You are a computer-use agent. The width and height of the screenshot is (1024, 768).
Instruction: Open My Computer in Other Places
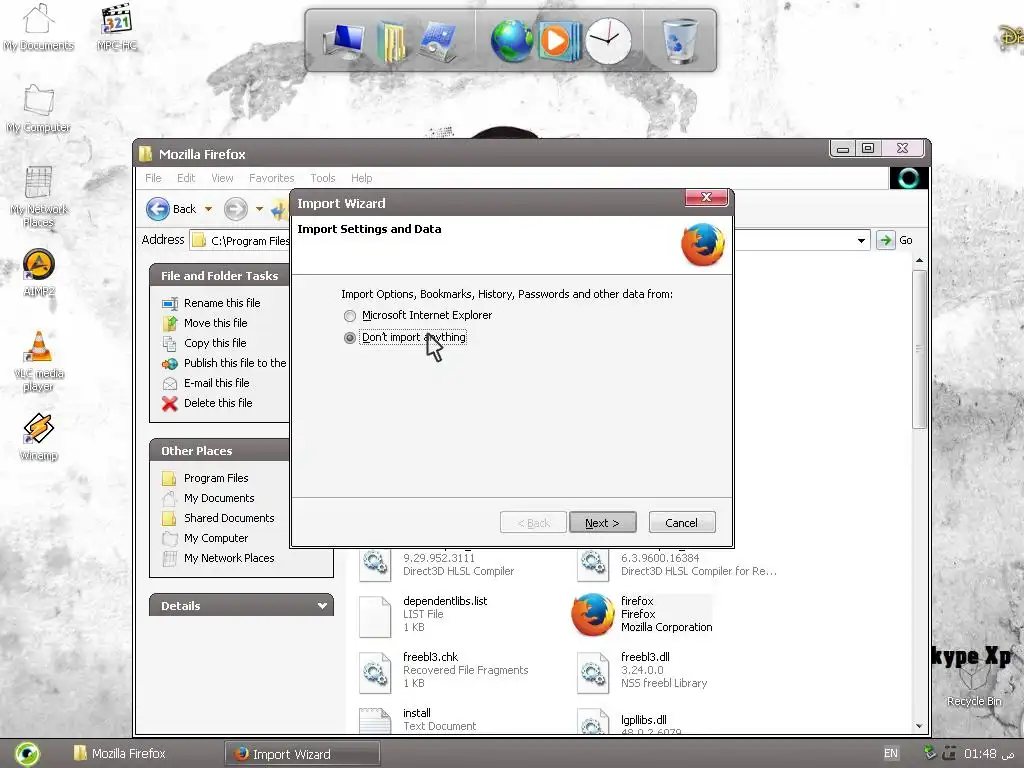[216, 538]
